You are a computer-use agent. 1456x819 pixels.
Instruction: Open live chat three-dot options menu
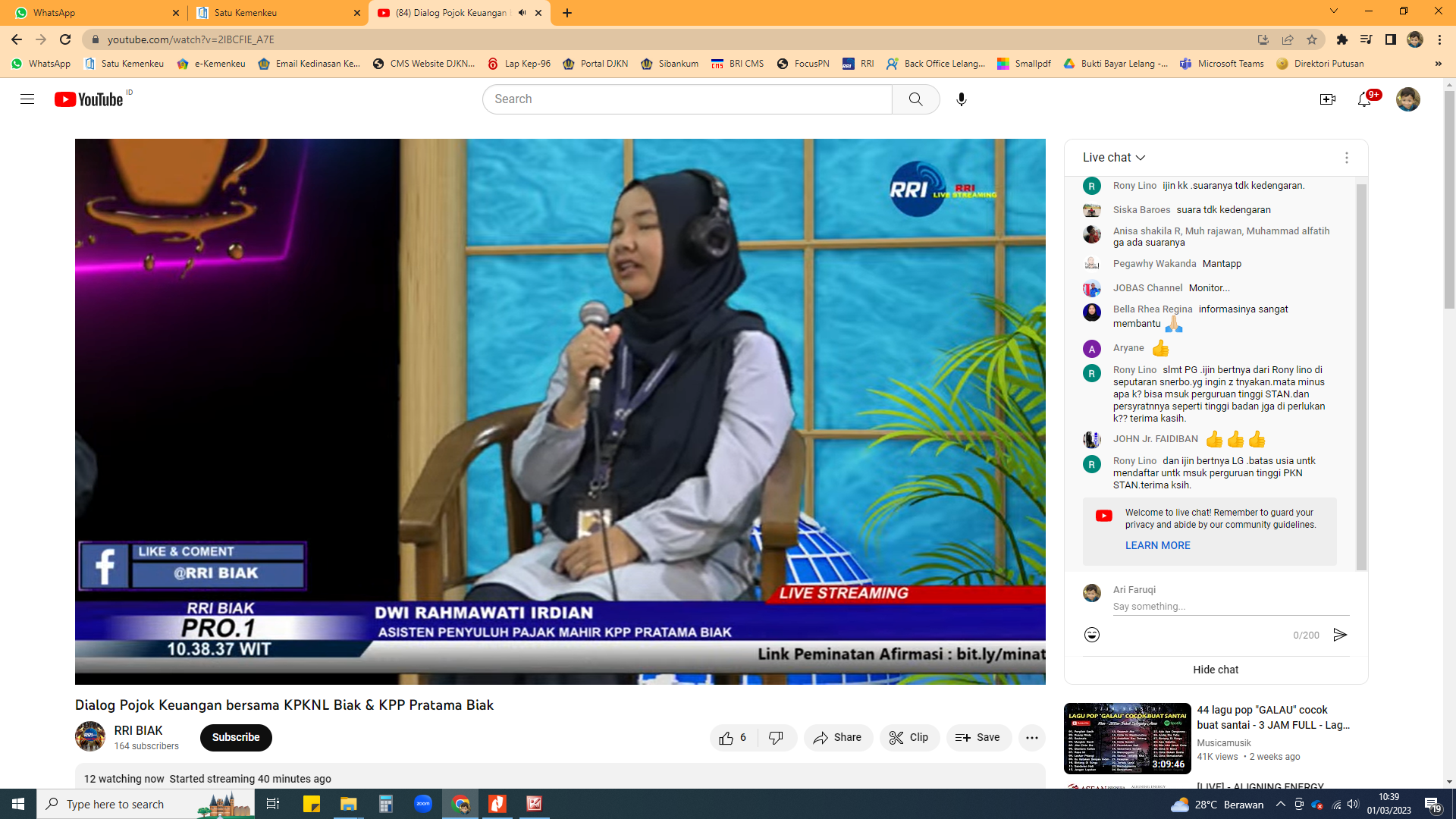(x=1346, y=158)
